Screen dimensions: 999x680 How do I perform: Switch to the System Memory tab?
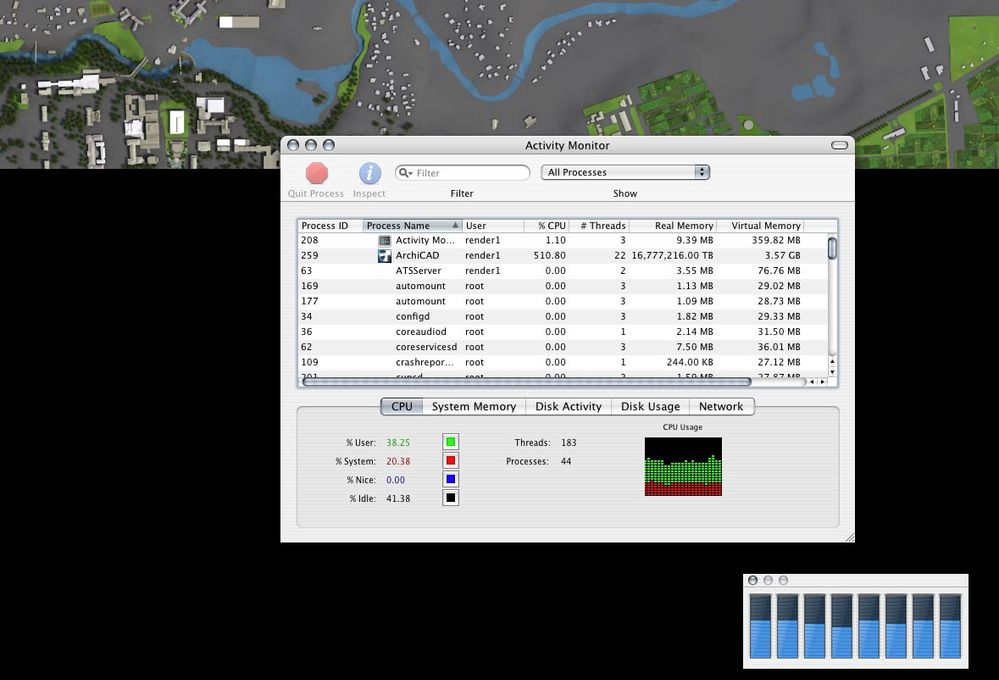[473, 407]
